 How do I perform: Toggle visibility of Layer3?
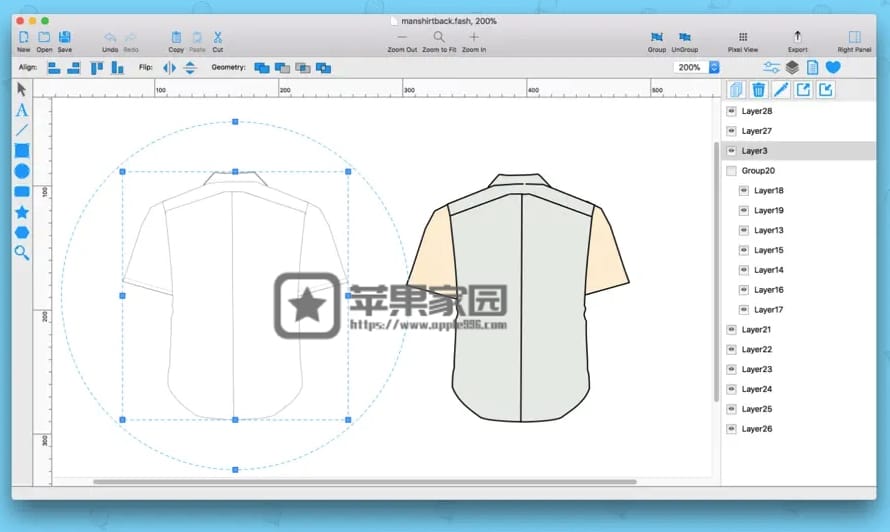pyautogui.click(x=731, y=150)
